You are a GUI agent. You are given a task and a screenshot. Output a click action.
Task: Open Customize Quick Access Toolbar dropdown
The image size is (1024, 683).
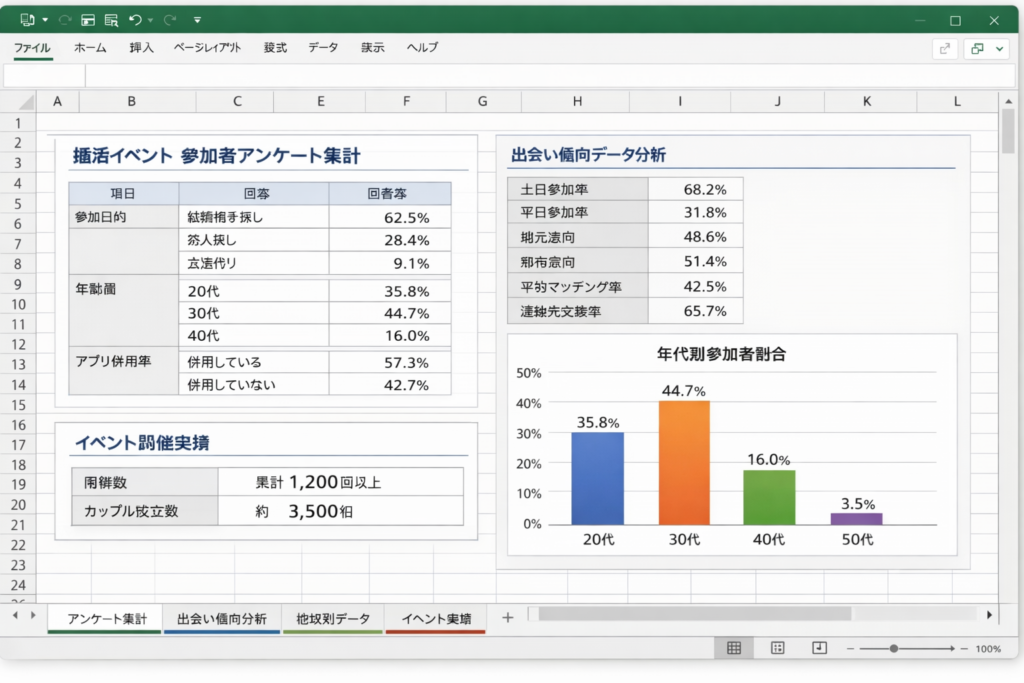coord(197,20)
